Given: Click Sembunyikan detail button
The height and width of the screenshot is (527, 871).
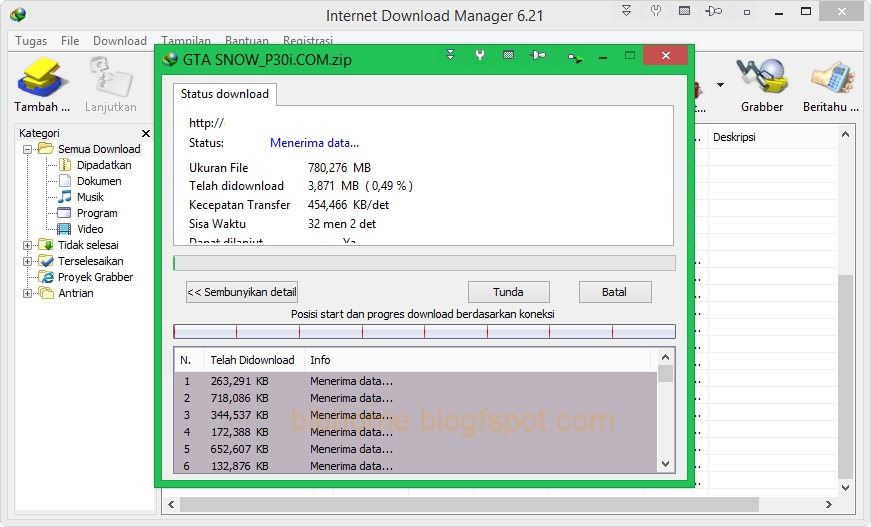Looking at the screenshot, I should [242, 292].
